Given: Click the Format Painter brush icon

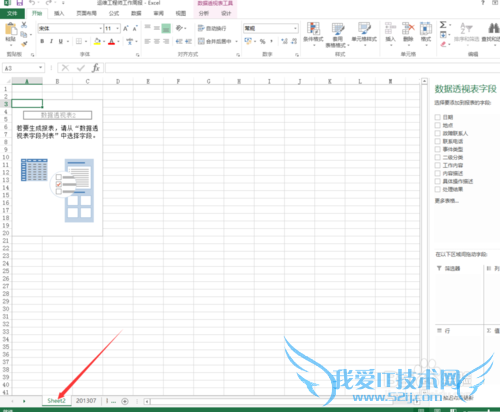Looking at the screenshot, I should pos(24,44).
